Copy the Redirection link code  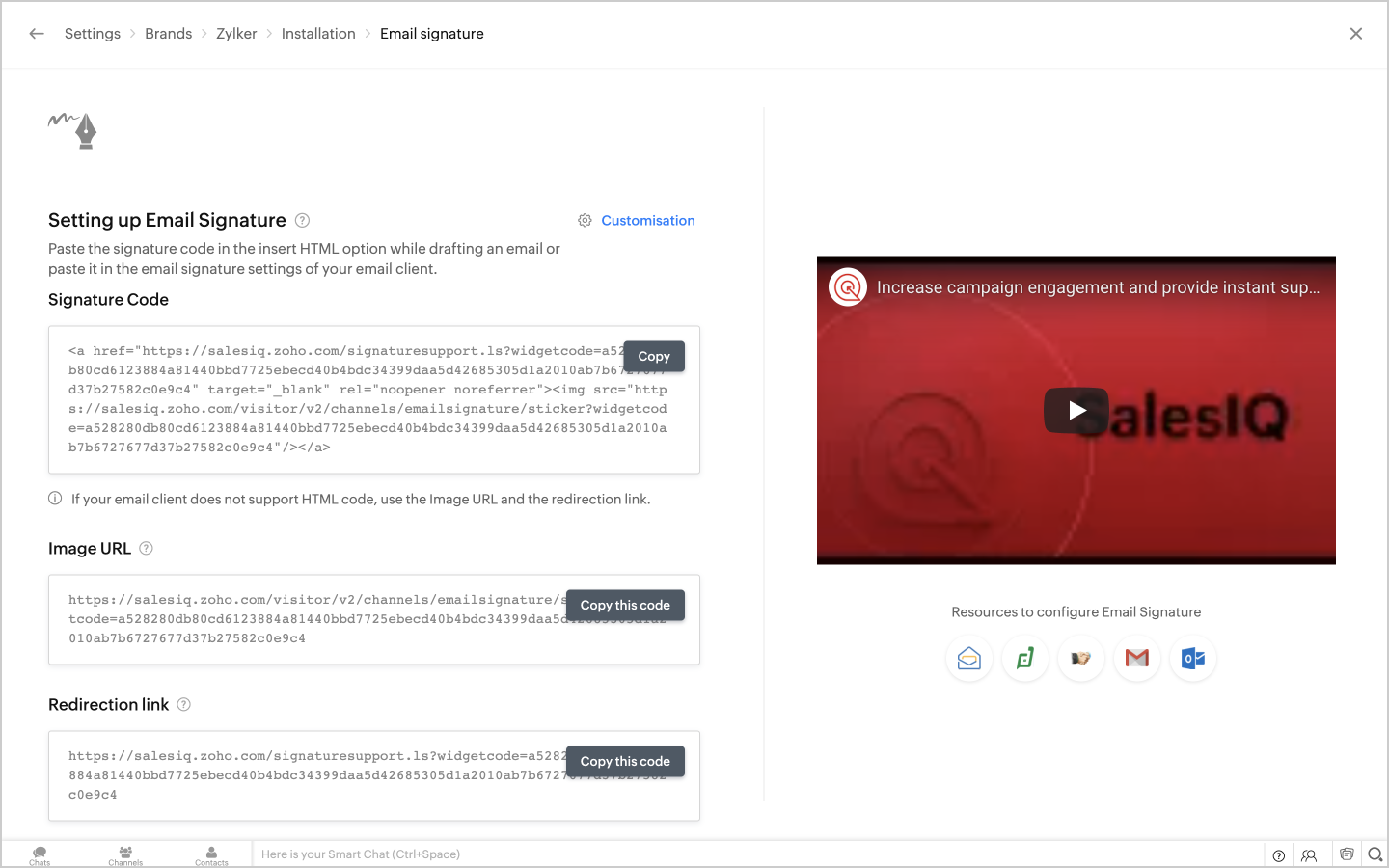625,762
